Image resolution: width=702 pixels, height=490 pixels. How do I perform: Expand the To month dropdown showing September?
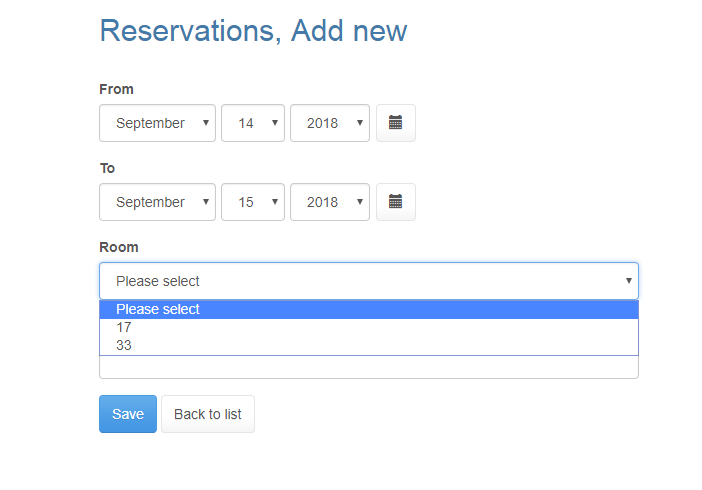tap(157, 202)
